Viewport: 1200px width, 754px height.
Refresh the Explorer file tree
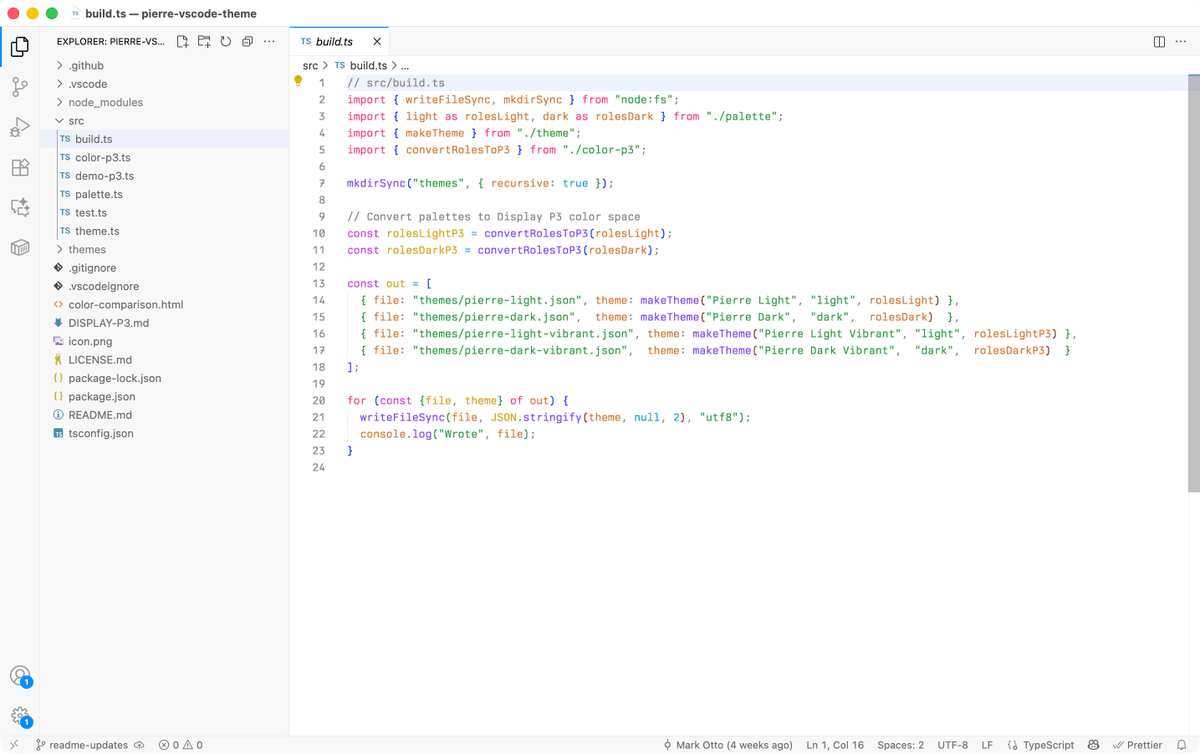[226, 42]
